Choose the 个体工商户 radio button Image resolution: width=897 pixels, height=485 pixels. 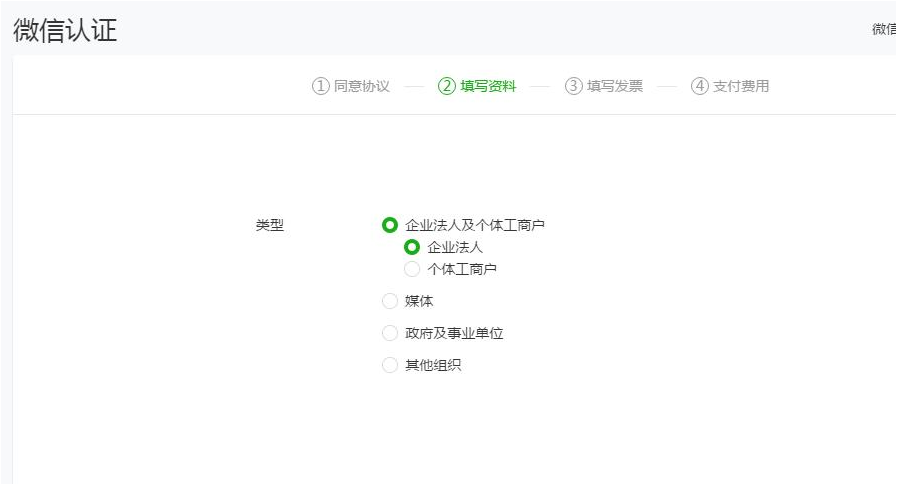(412, 269)
